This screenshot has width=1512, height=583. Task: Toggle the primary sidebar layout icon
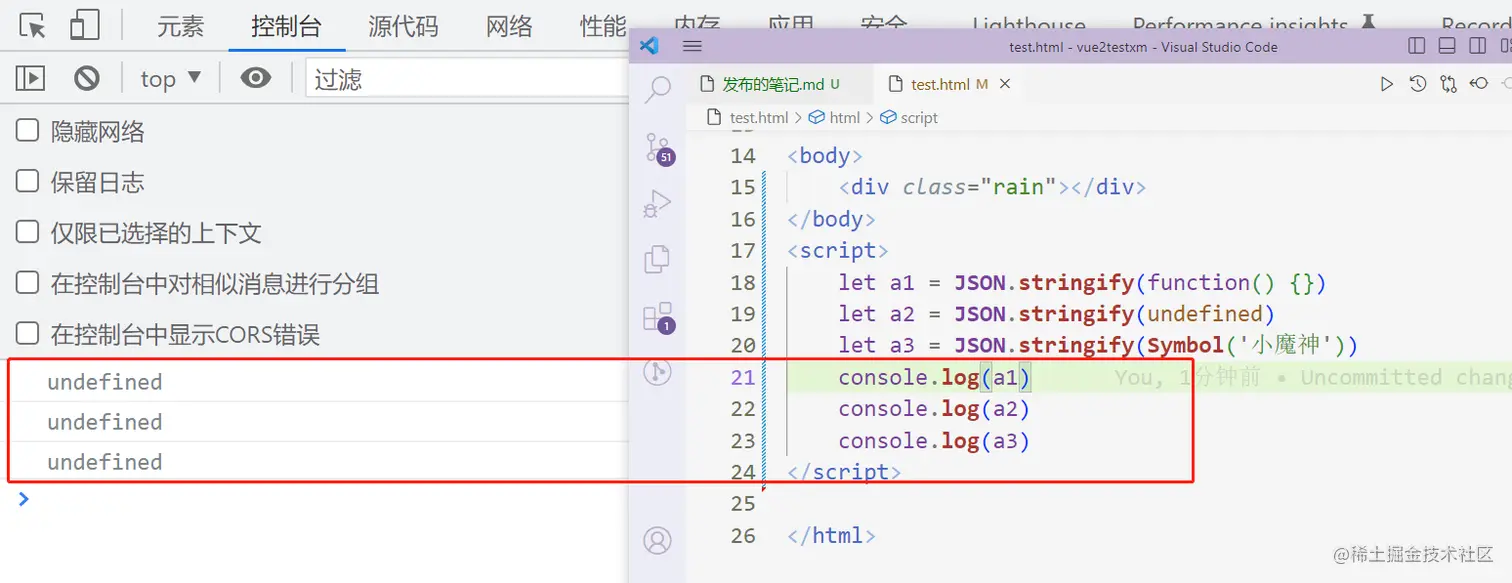tap(1416, 46)
